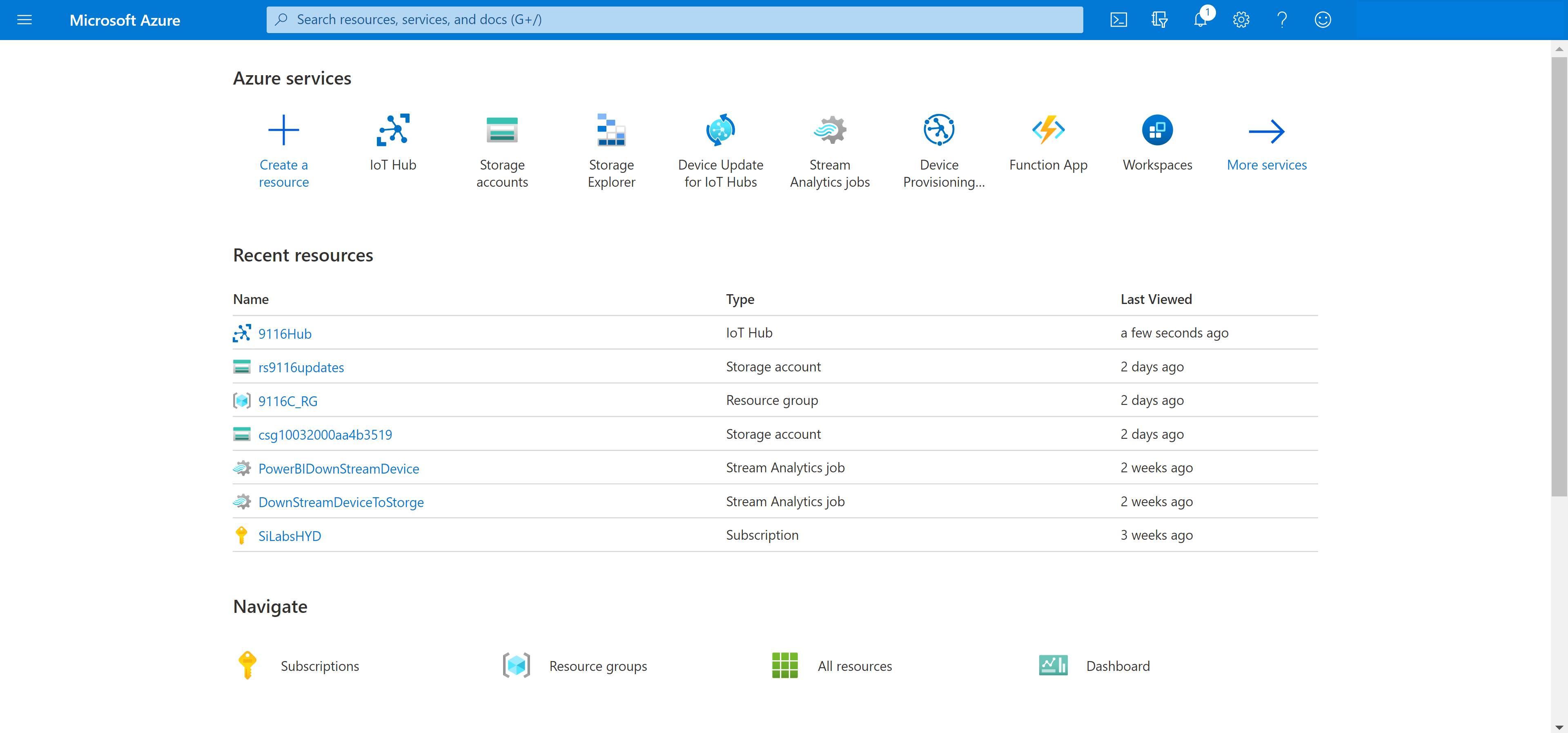Image resolution: width=1568 pixels, height=733 pixels.
Task: Open the rs9116updates storage account
Action: coord(301,367)
